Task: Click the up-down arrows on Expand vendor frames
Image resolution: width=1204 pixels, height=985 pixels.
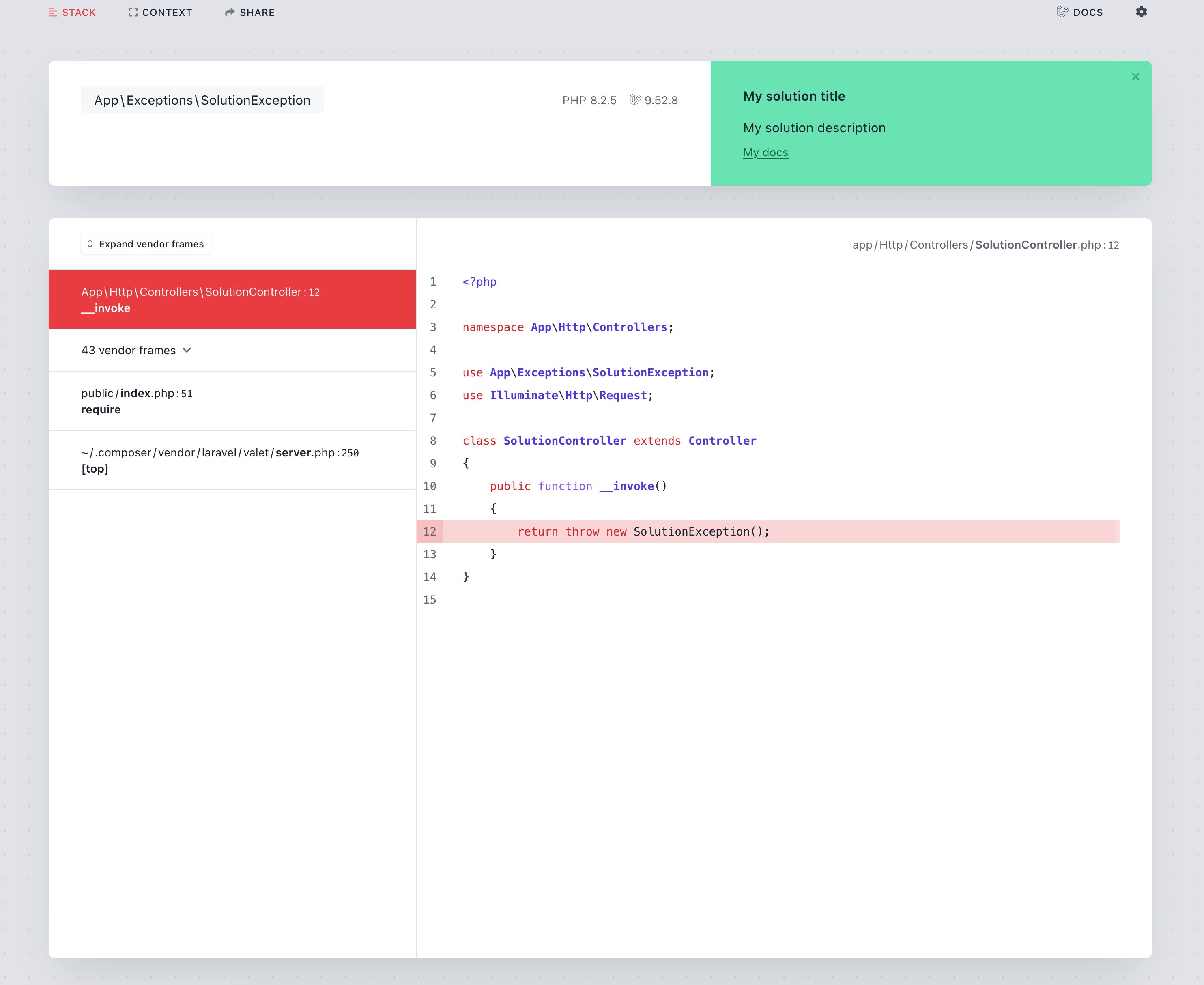Action: [x=90, y=244]
